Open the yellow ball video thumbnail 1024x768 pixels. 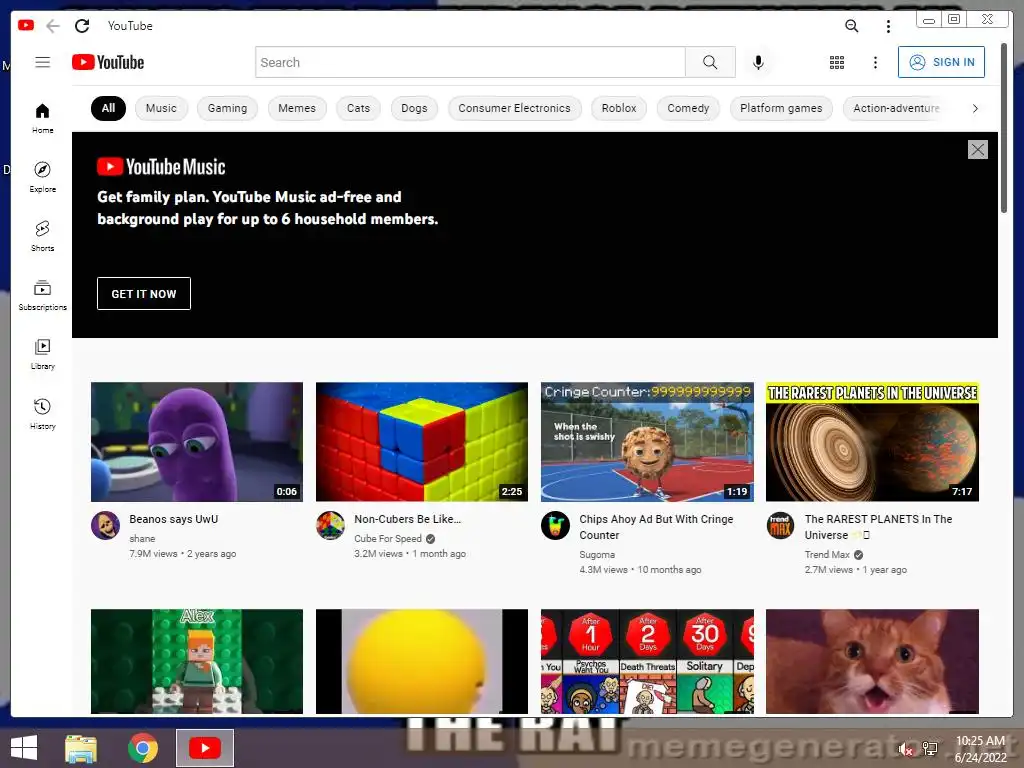coord(422,662)
